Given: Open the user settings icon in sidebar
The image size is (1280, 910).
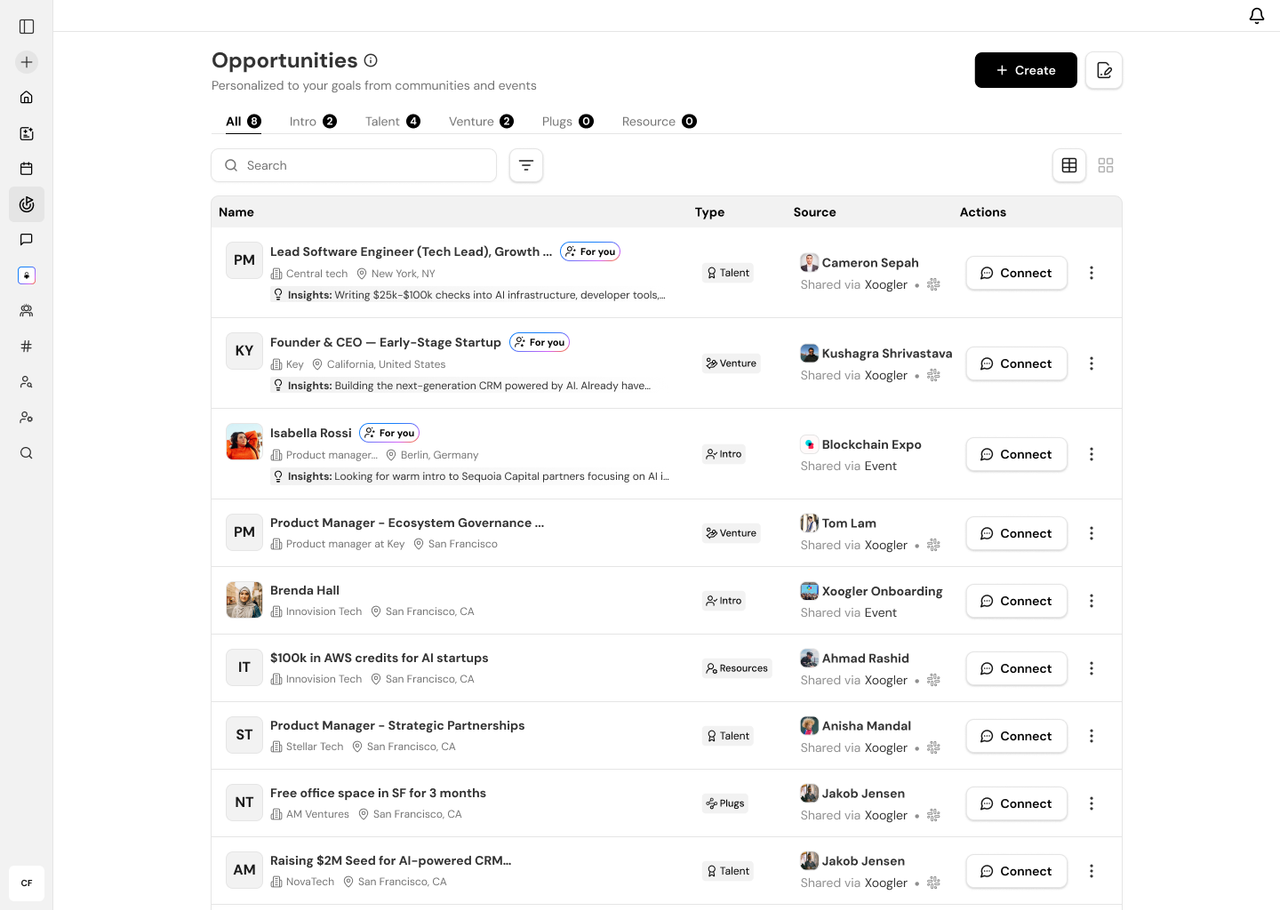Looking at the screenshot, I should 27,417.
